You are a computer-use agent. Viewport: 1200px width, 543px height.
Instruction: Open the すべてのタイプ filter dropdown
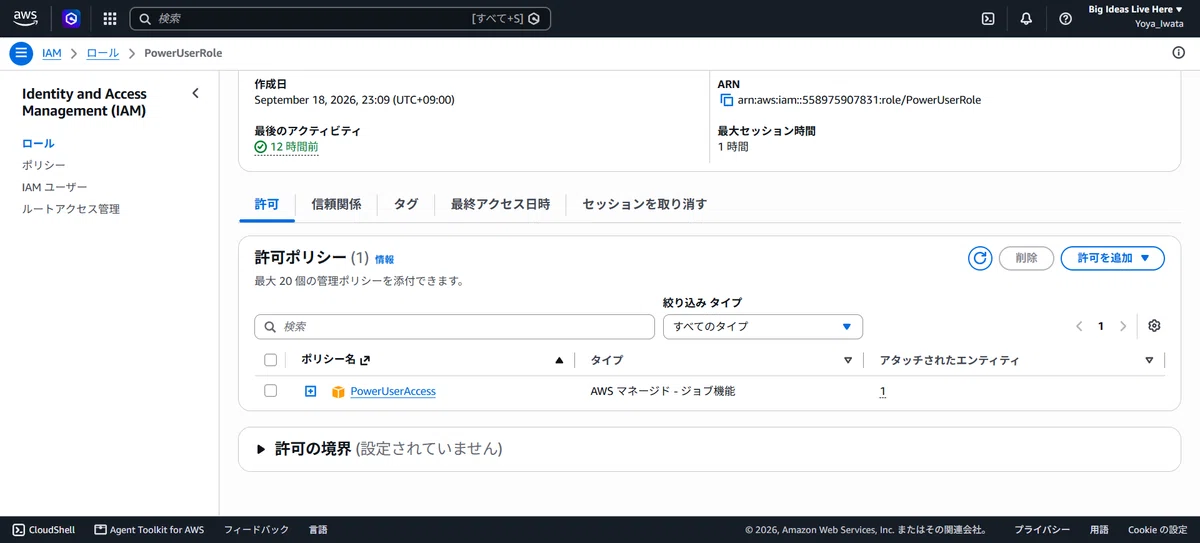pos(763,326)
